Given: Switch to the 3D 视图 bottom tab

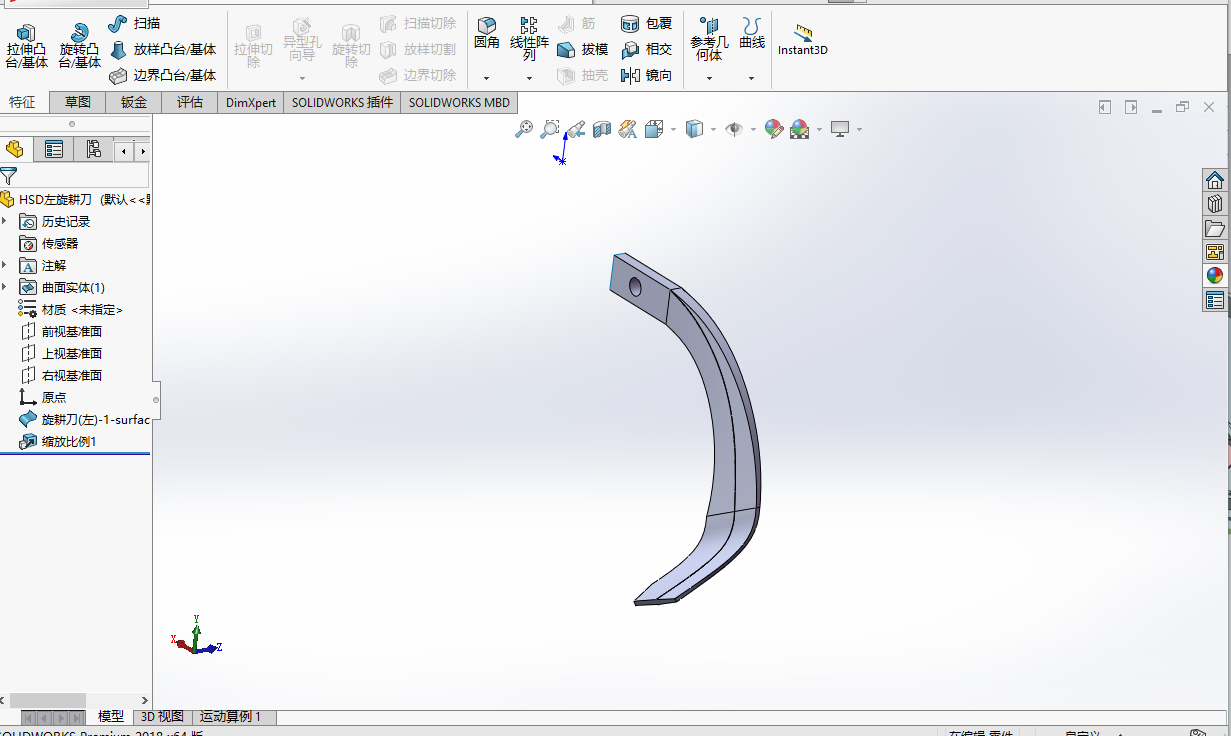Looking at the screenshot, I should coord(162,717).
